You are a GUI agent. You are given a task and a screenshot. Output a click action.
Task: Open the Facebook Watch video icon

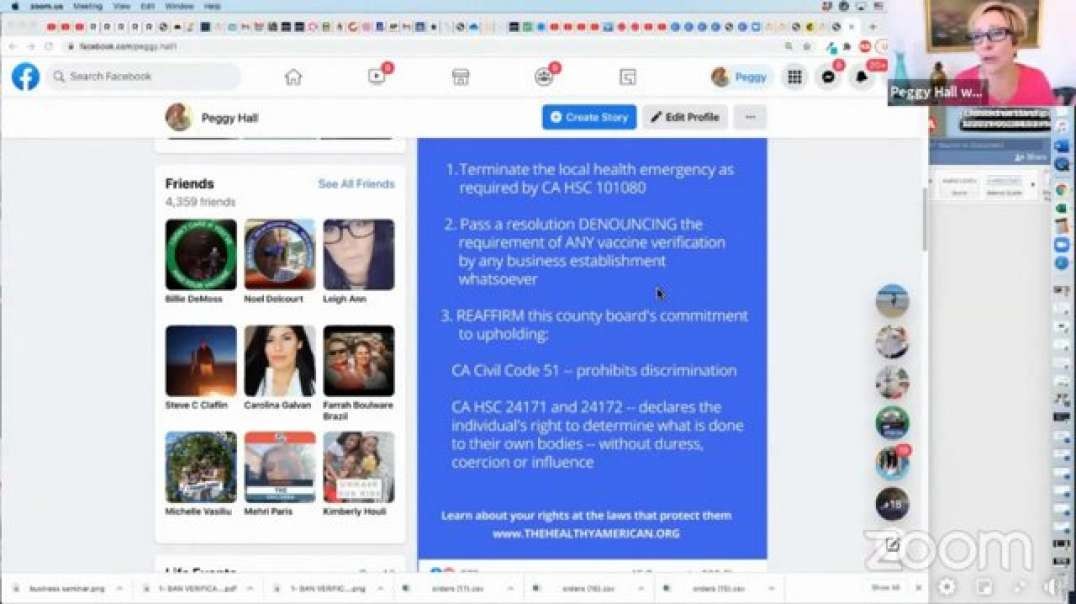(377, 76)
